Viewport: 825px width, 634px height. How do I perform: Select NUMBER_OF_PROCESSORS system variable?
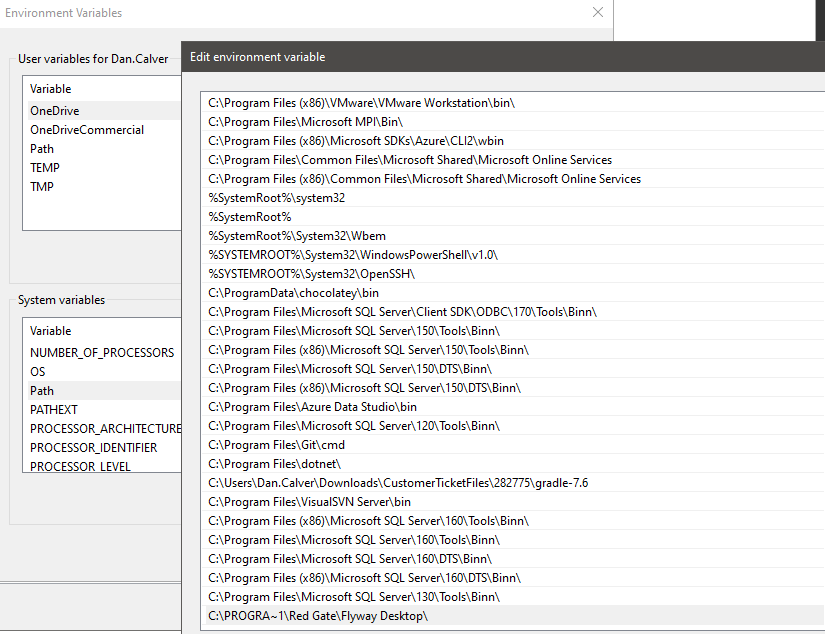pyautogui.click(x=102, y=353)
